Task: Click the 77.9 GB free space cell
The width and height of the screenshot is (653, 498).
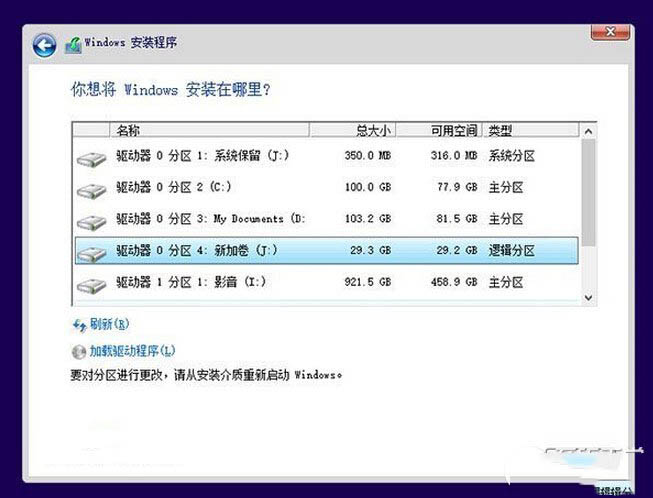Action: pos(457,187)
